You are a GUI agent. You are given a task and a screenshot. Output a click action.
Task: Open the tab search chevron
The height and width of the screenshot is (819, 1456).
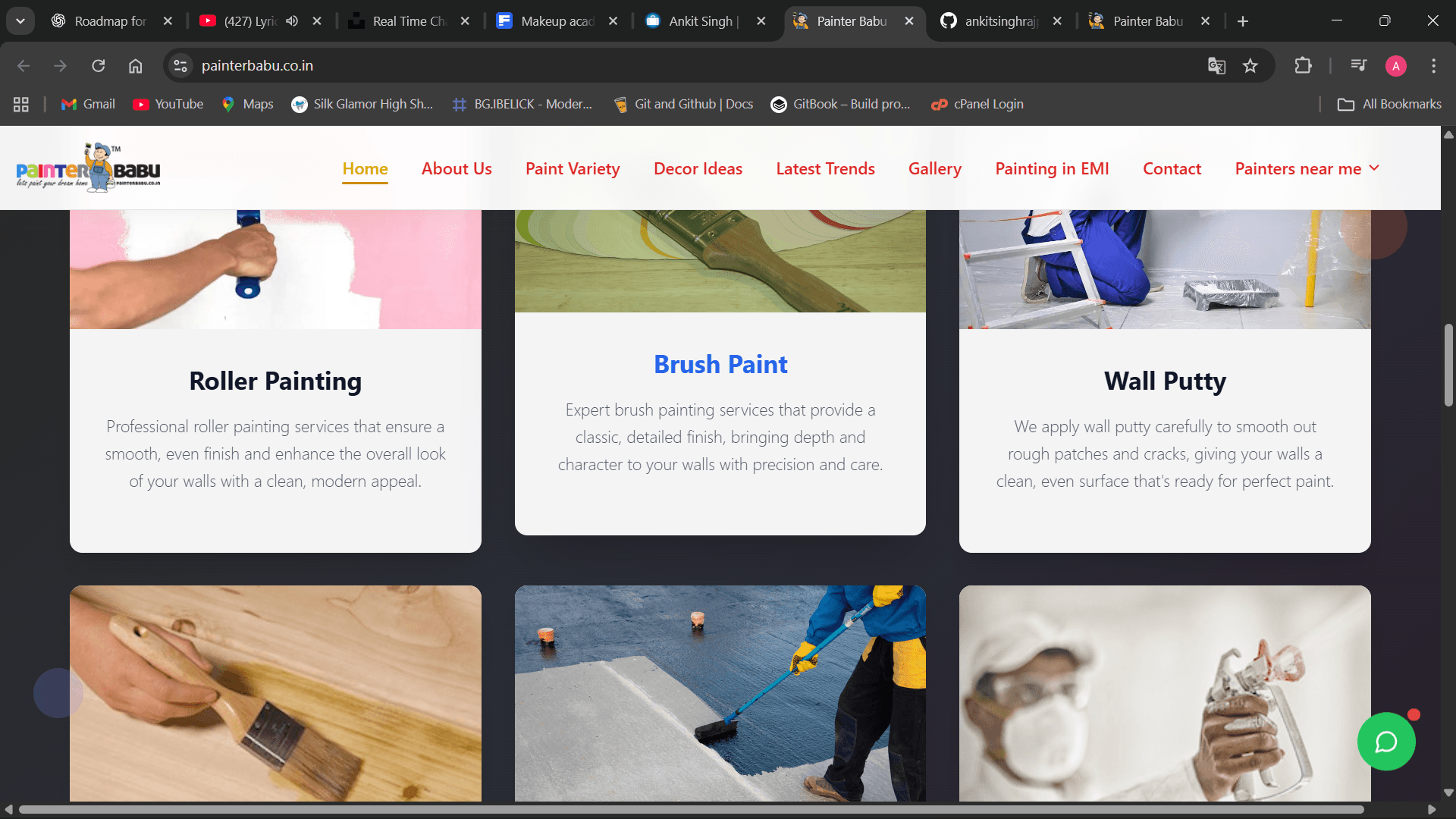coord(20,21)
